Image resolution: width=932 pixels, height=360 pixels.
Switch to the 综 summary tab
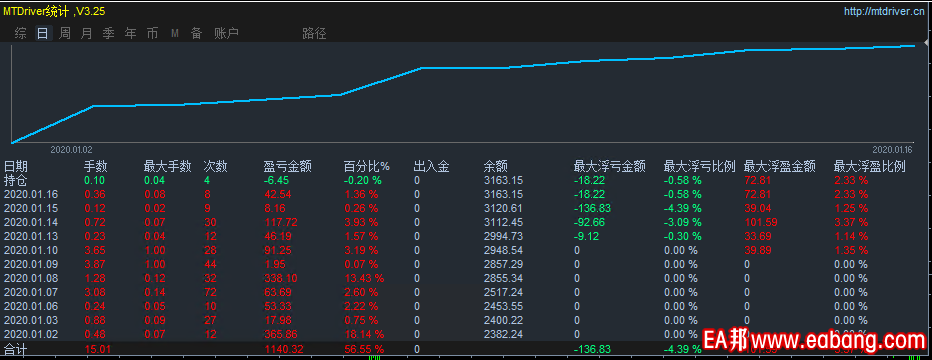(20, 34)
